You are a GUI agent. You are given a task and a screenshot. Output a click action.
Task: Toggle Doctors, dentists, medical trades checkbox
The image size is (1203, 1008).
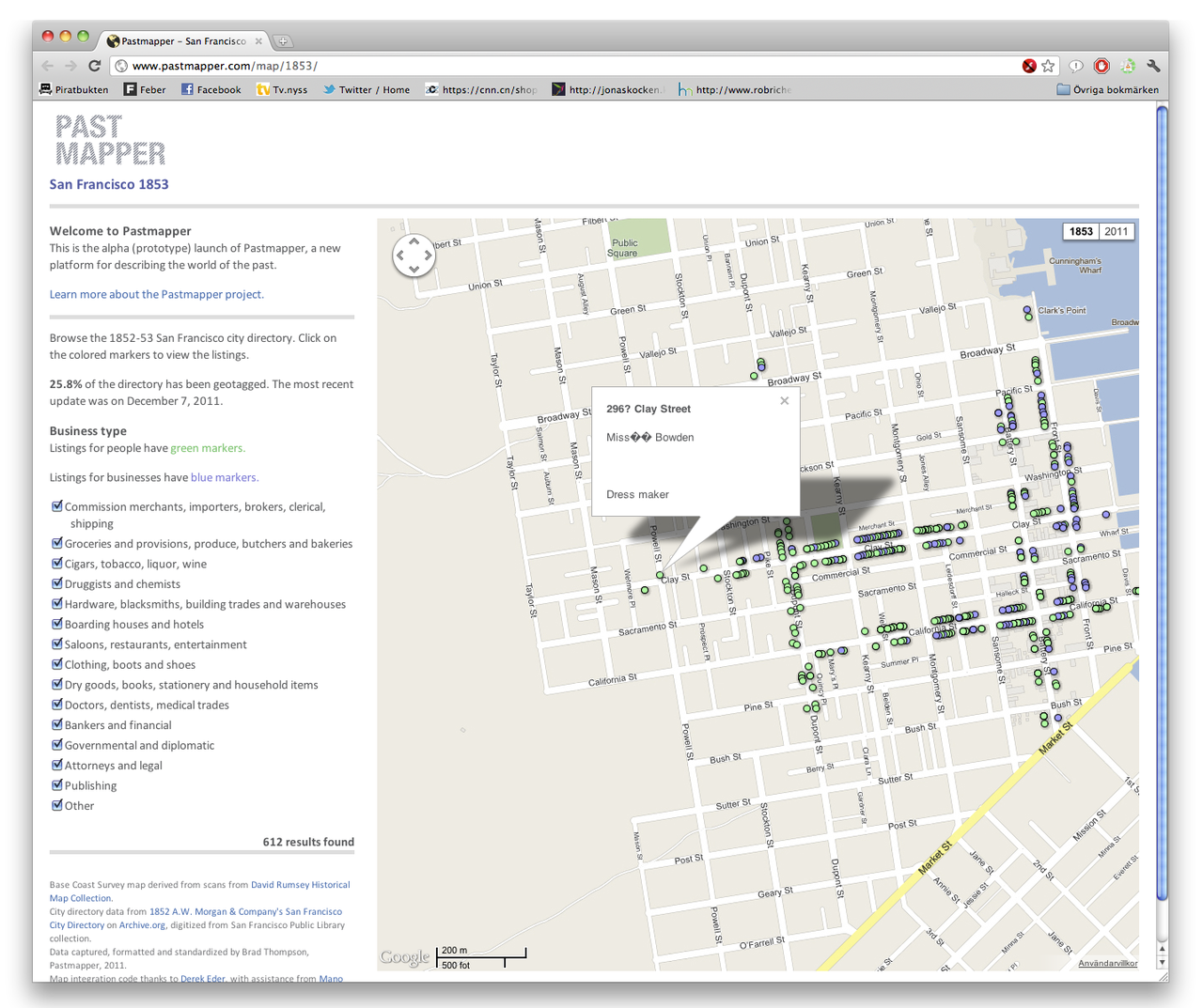click(x=57, y=704)
